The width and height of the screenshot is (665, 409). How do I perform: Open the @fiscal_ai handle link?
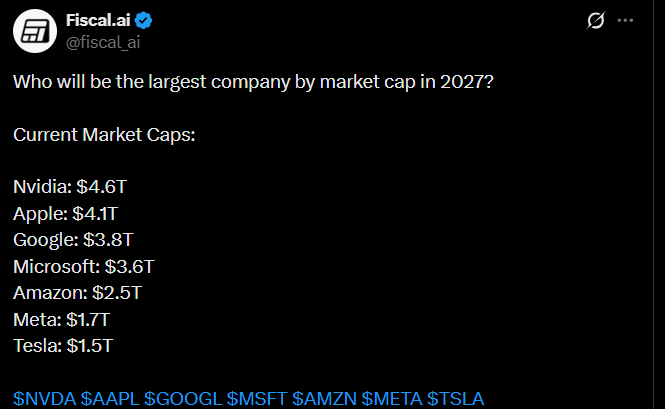click(x=101, y=42)
